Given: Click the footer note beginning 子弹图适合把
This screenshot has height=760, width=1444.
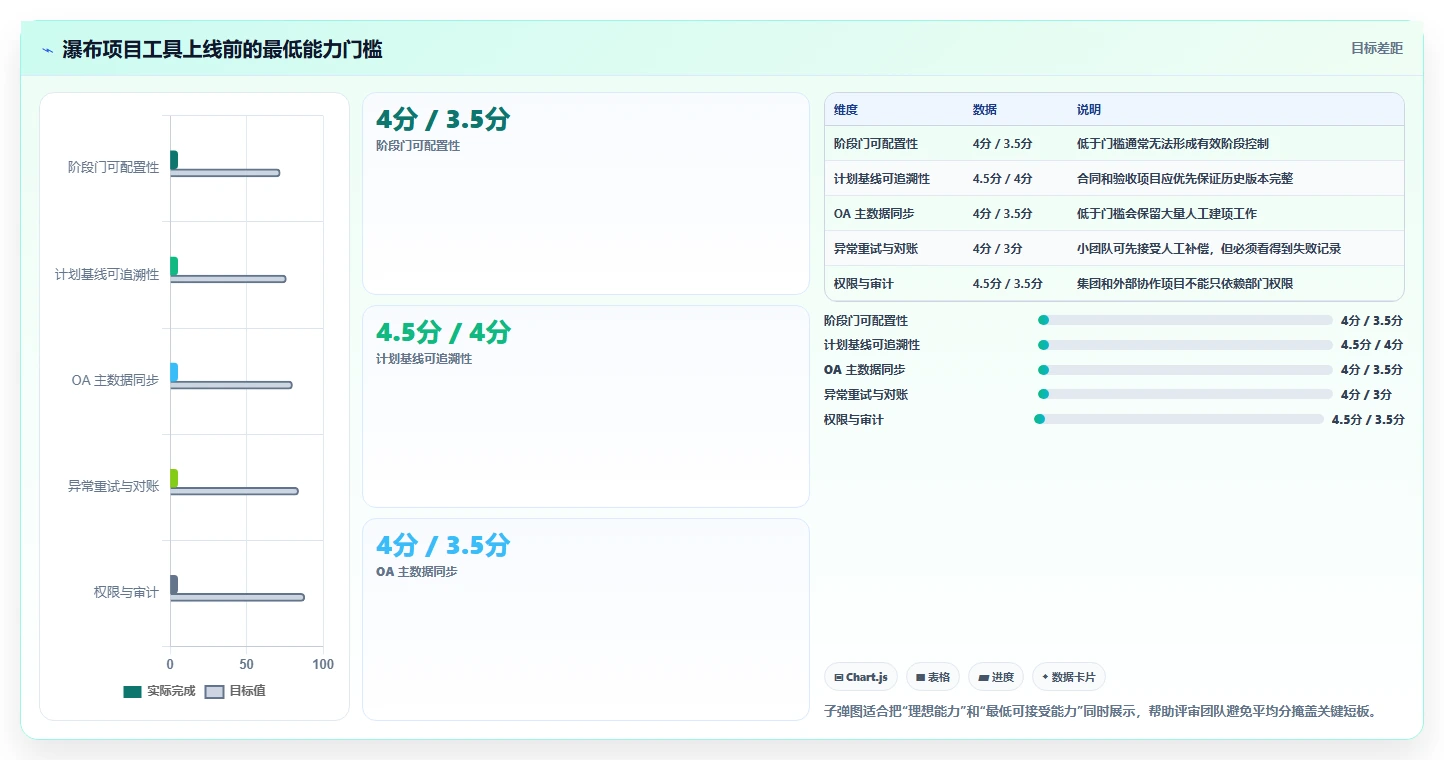Looking at the screenshot, I should coord(1101,712).
